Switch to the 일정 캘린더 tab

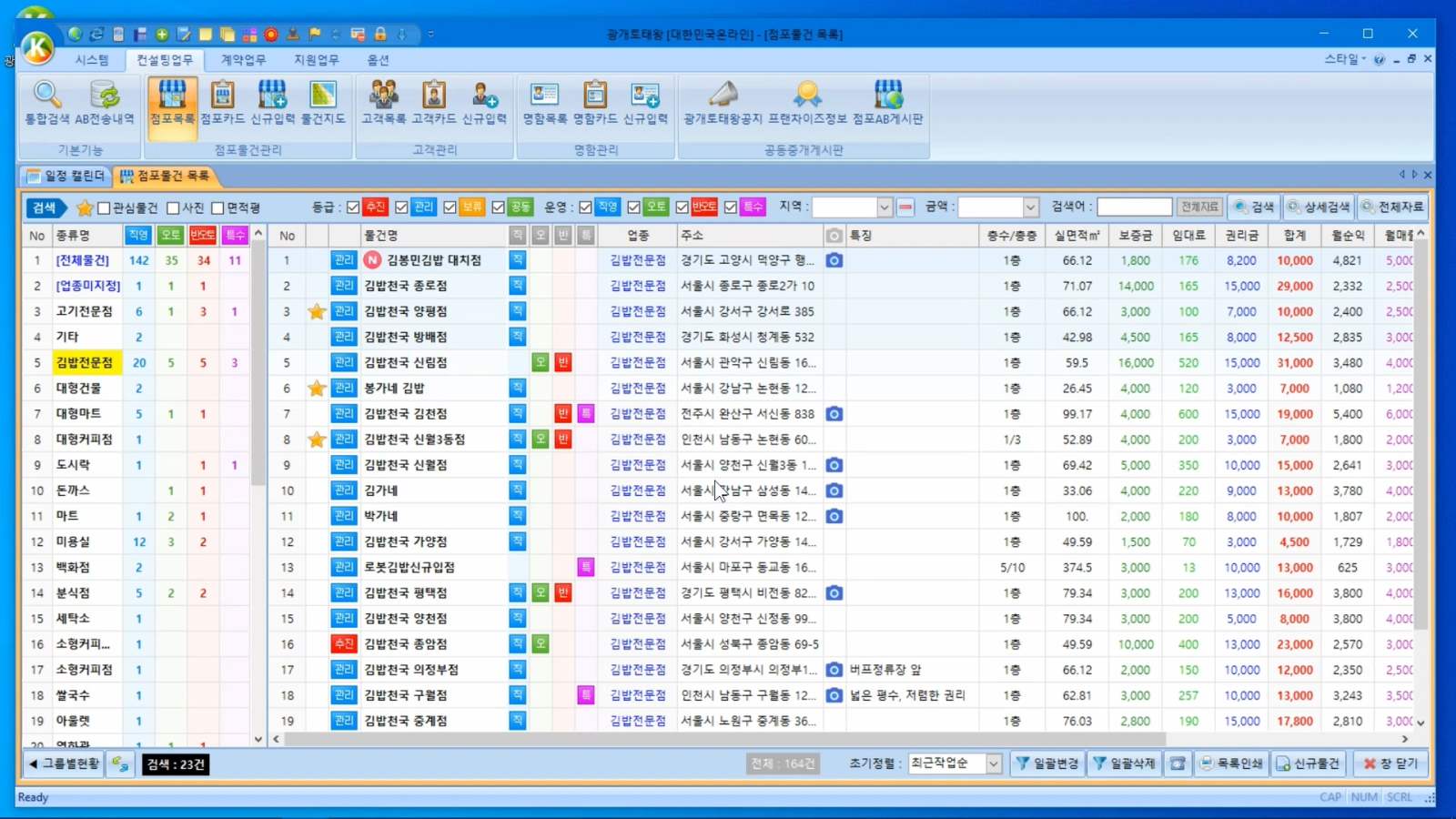(66, 176)
